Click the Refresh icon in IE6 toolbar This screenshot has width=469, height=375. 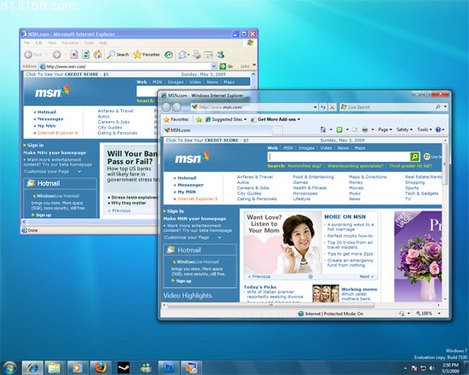click(x=86, y=54)
